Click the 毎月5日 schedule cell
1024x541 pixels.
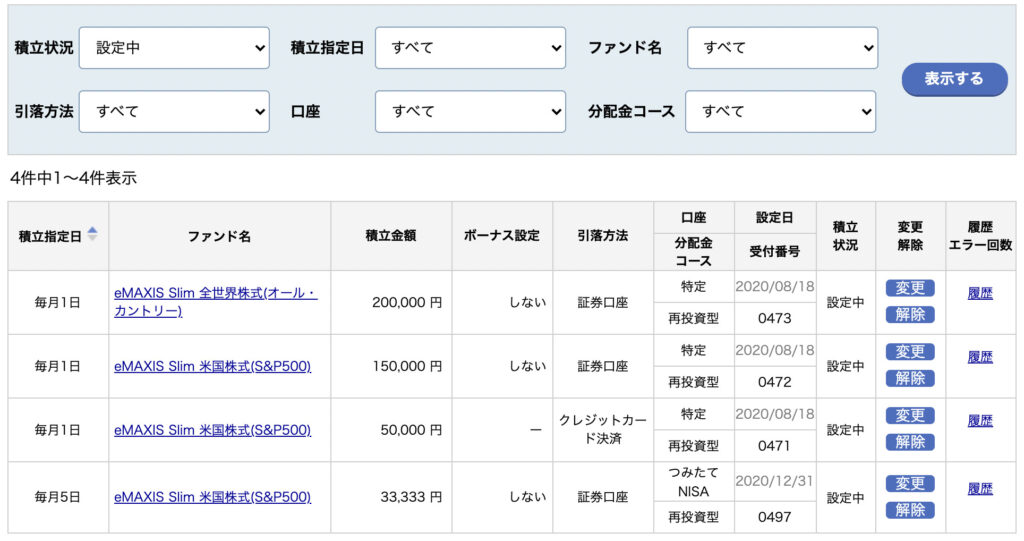click(x=58, y=497)
